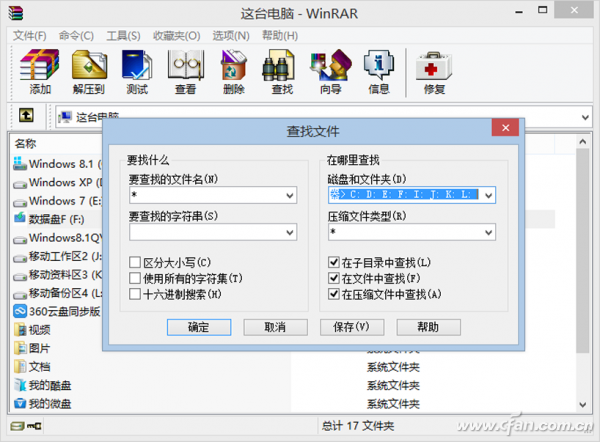This screenshot has height=442, width=600.
Task: Select the Windows 7 (E:) drive icon
Action: [20, 202]
